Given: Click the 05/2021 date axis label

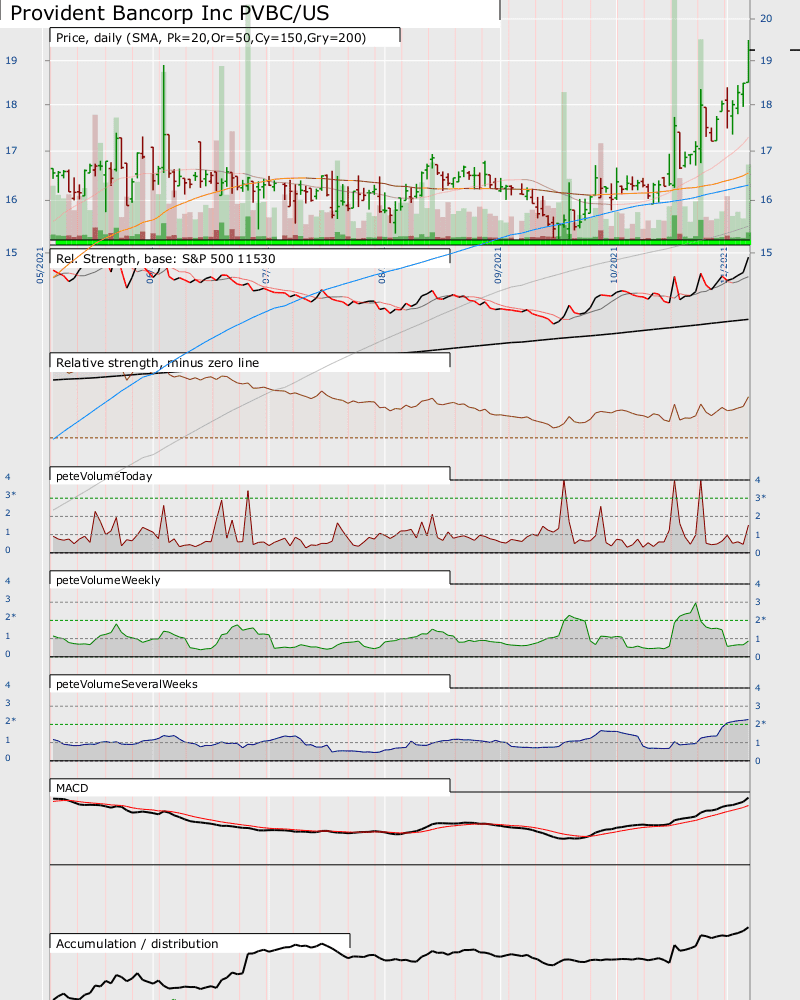Looking at the screenshot, I should [x=40, y=265].
